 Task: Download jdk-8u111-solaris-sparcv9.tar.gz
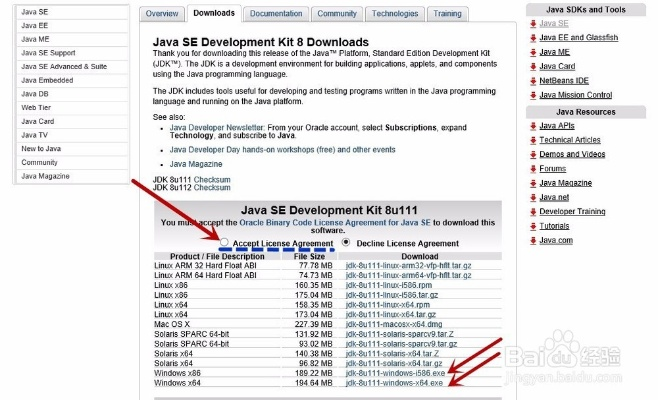[401, 344]
